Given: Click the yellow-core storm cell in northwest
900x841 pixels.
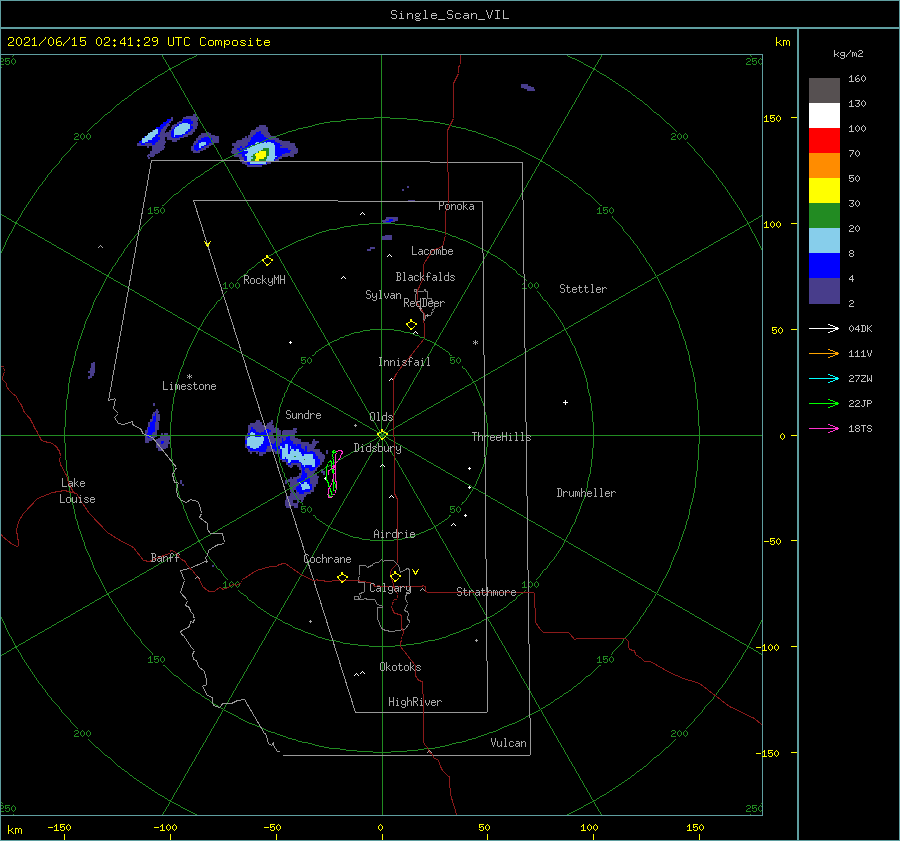Looking at the screenshot, I should click(x=261, y=154).
